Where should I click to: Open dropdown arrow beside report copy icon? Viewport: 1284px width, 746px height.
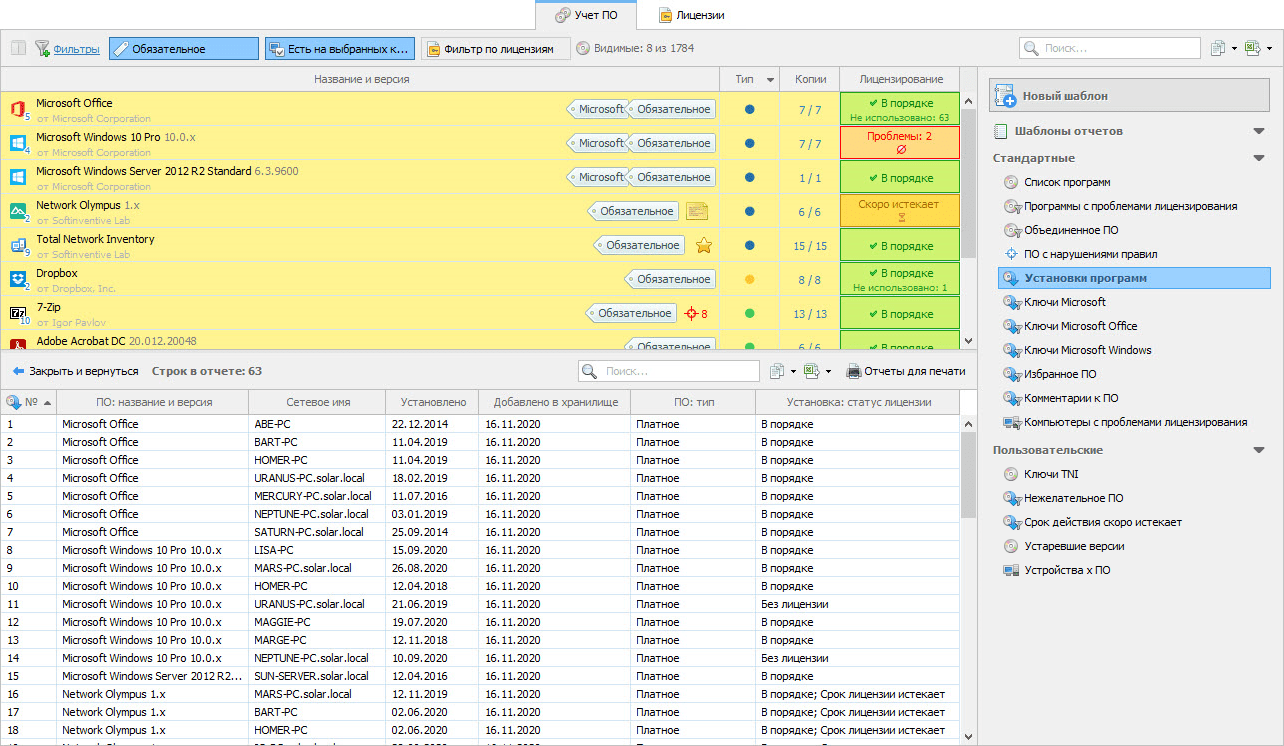point(795,371)
